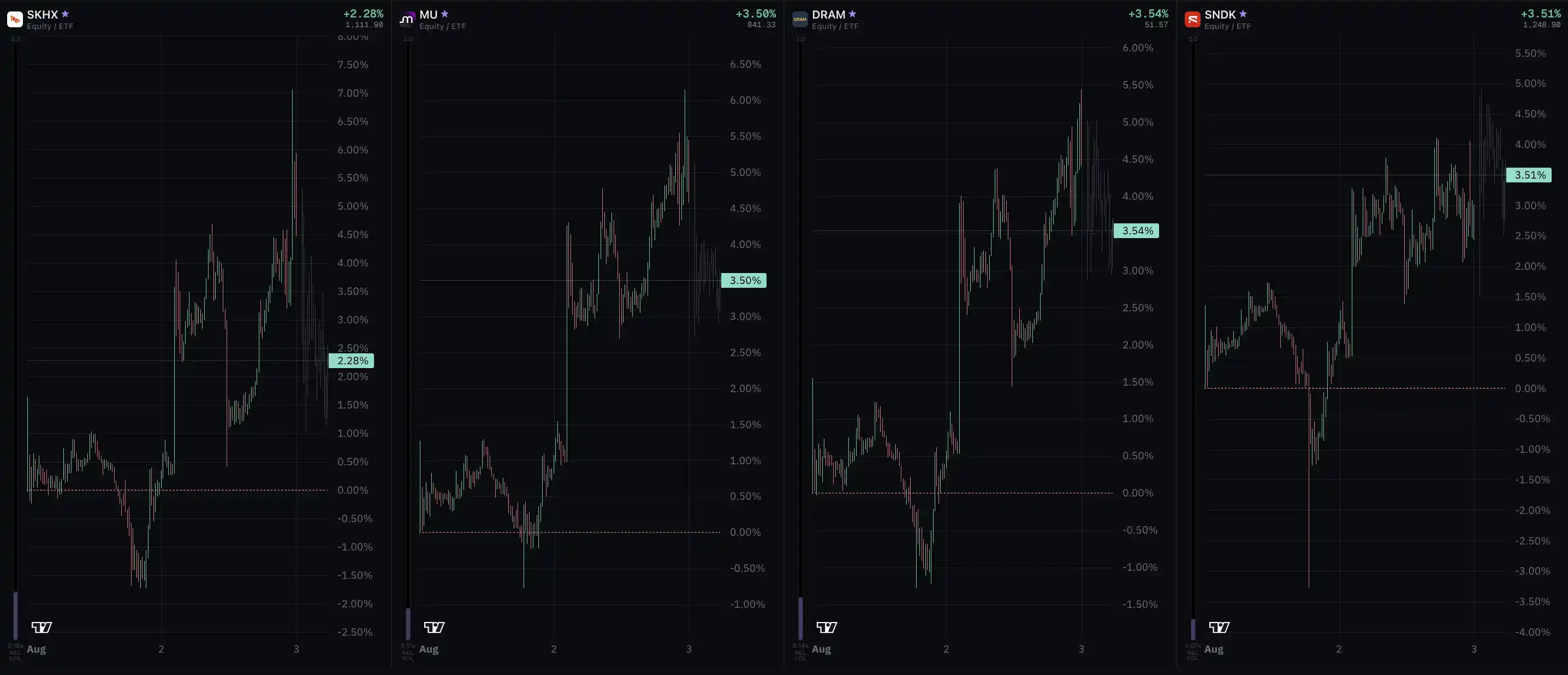1568x675 pixels.
Task: Click the relative volume bar in MU panel
Action: [x=408, y=624]
